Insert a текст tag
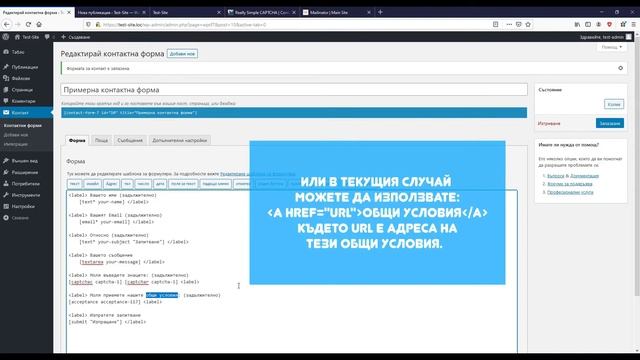The height and width of the screenshot is (360, 640). tap(74, 184)
